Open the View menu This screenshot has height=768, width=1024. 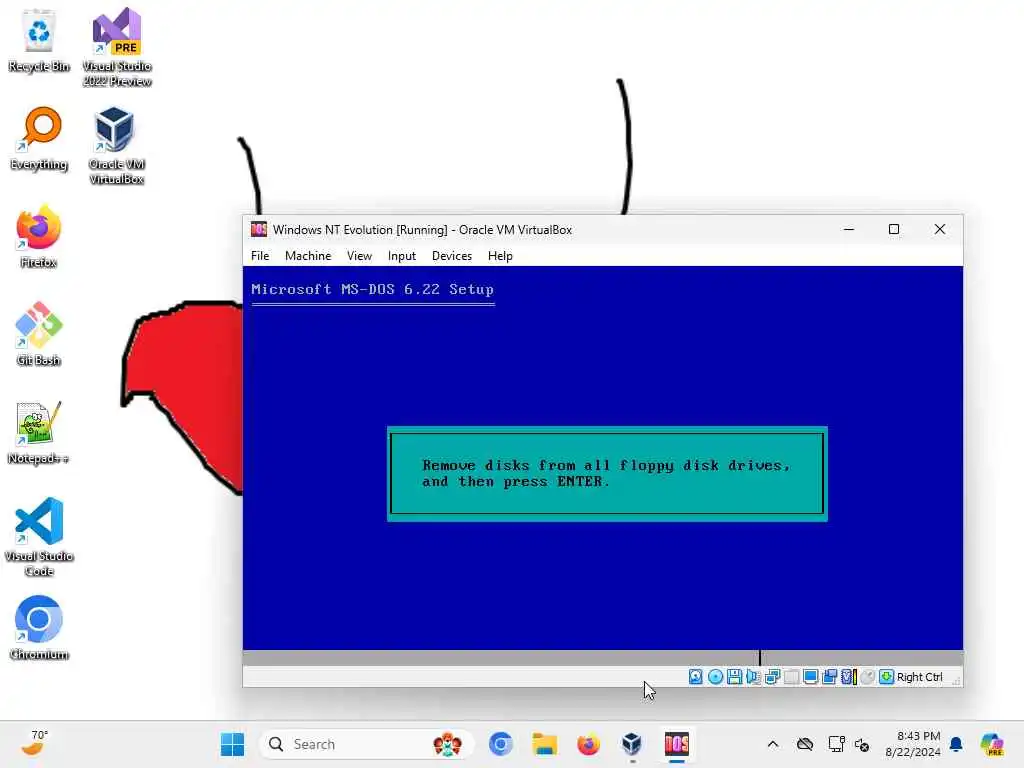359,256
